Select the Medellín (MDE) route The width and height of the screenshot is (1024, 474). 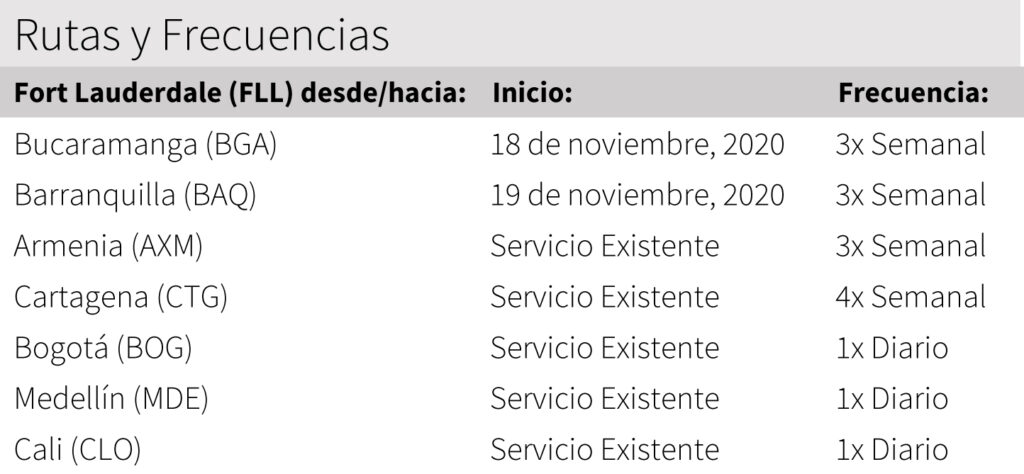pos(111,398)
